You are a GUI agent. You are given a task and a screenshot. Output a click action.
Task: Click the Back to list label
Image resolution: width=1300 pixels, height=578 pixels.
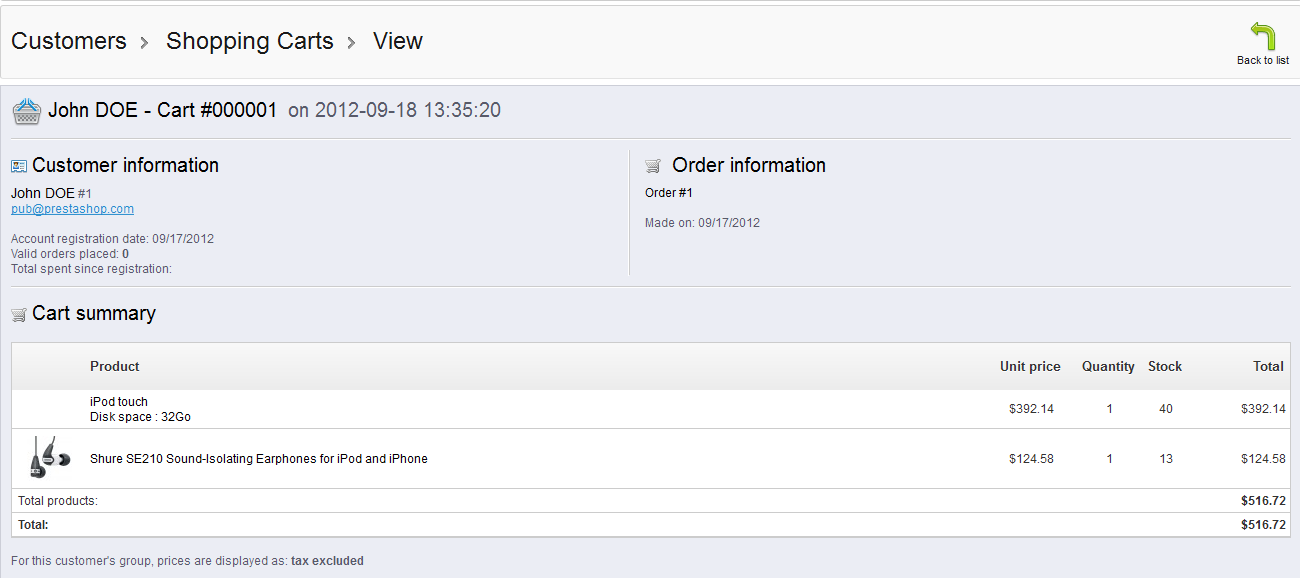click(1262, 60)
